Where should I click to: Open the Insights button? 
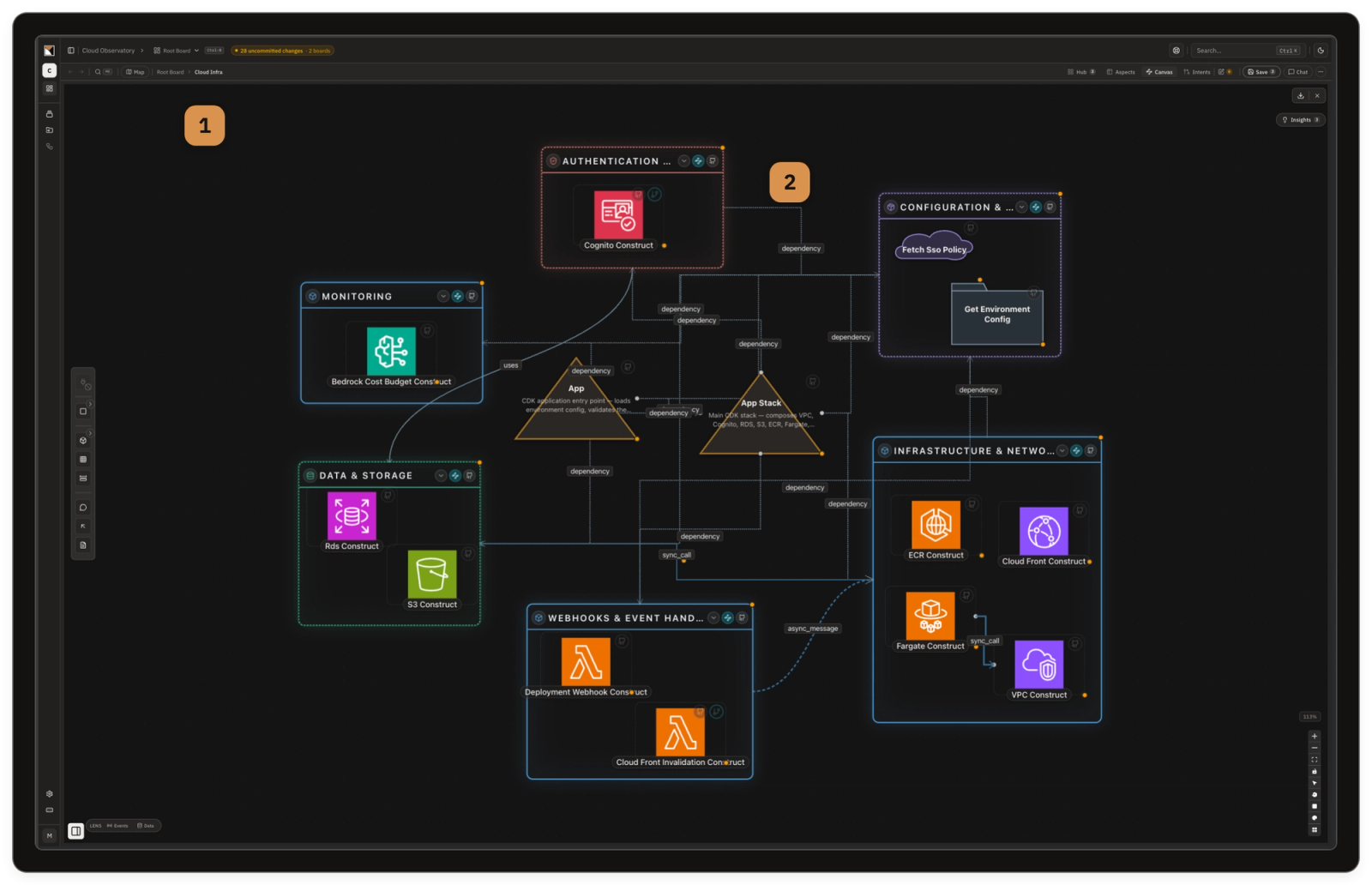pyautogui.click(x=1301, y=120)
